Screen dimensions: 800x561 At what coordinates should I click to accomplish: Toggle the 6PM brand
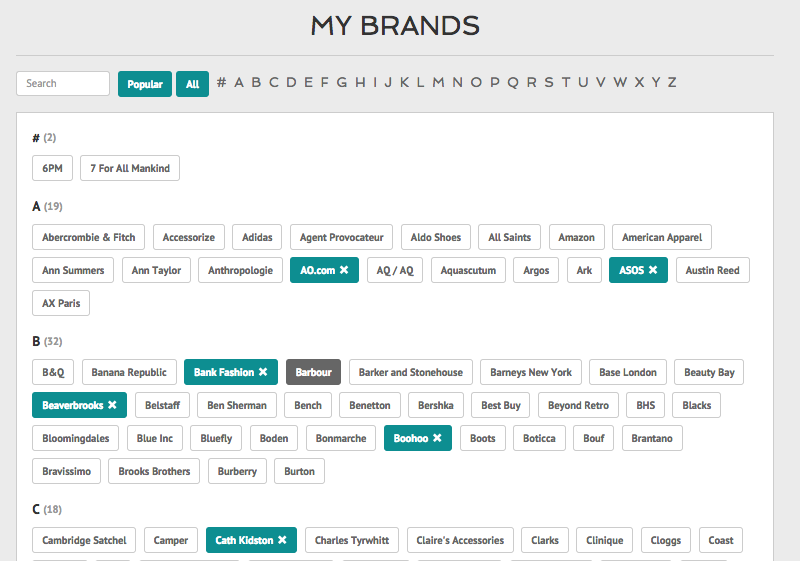coord(53,168)
